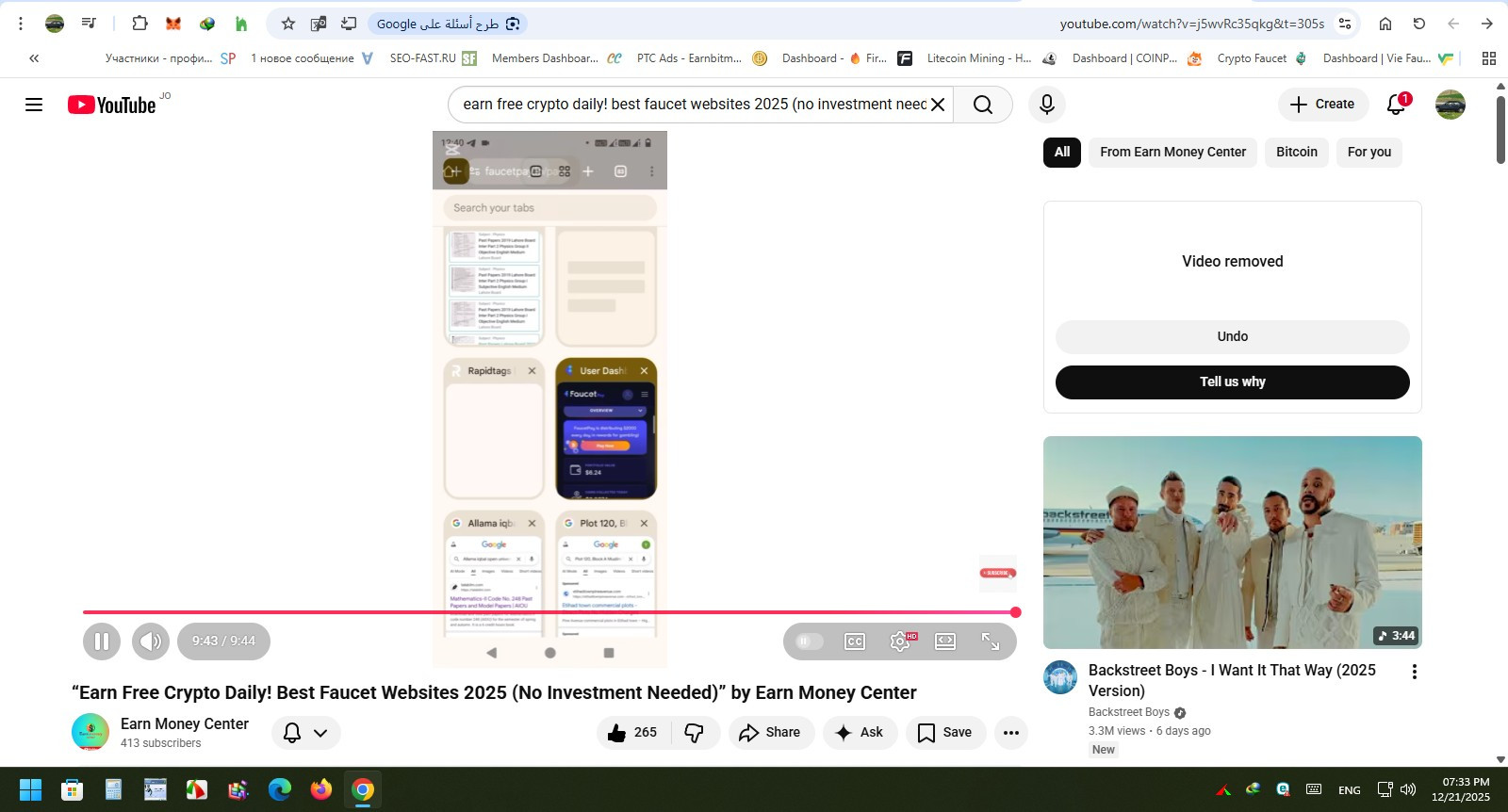This screenshot has height=812, width=1508.
Task: Open Microsoft Edge from taskbar
Action: click(280, 790)
